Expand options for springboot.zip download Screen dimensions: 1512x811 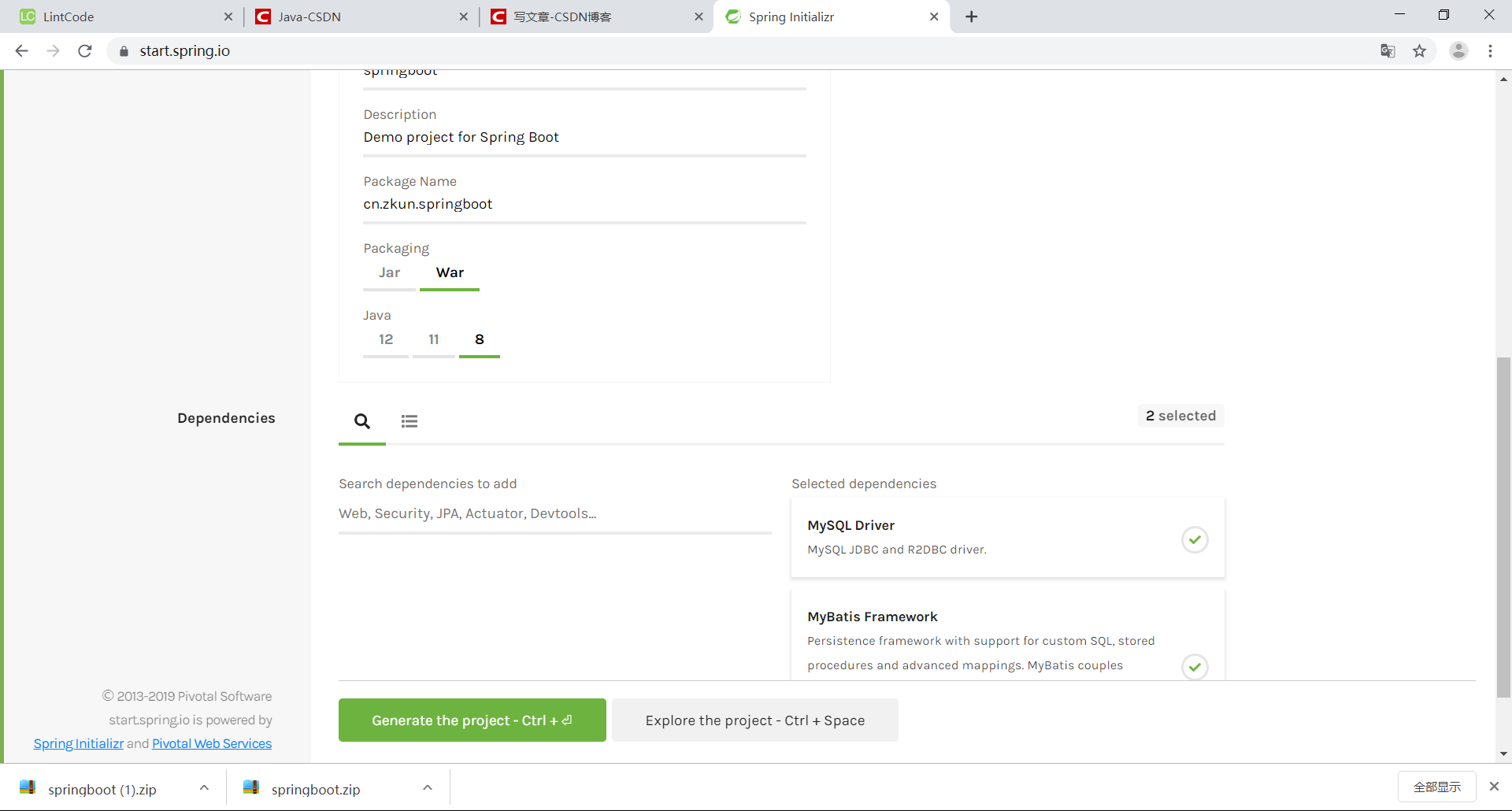(428, 787)
